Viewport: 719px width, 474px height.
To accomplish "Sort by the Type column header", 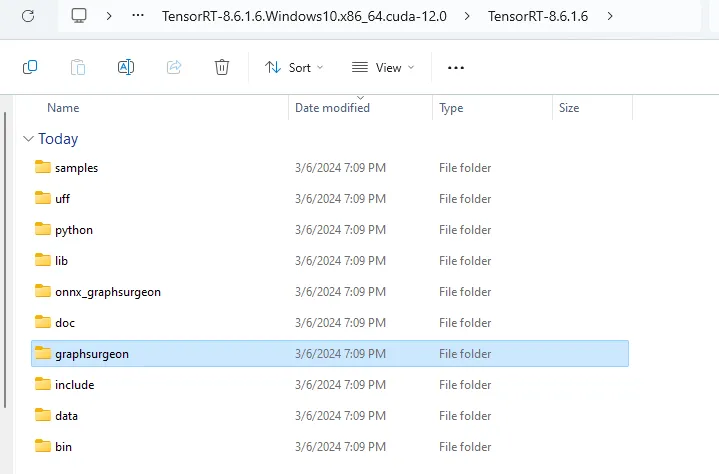I will tap(451, 108).
